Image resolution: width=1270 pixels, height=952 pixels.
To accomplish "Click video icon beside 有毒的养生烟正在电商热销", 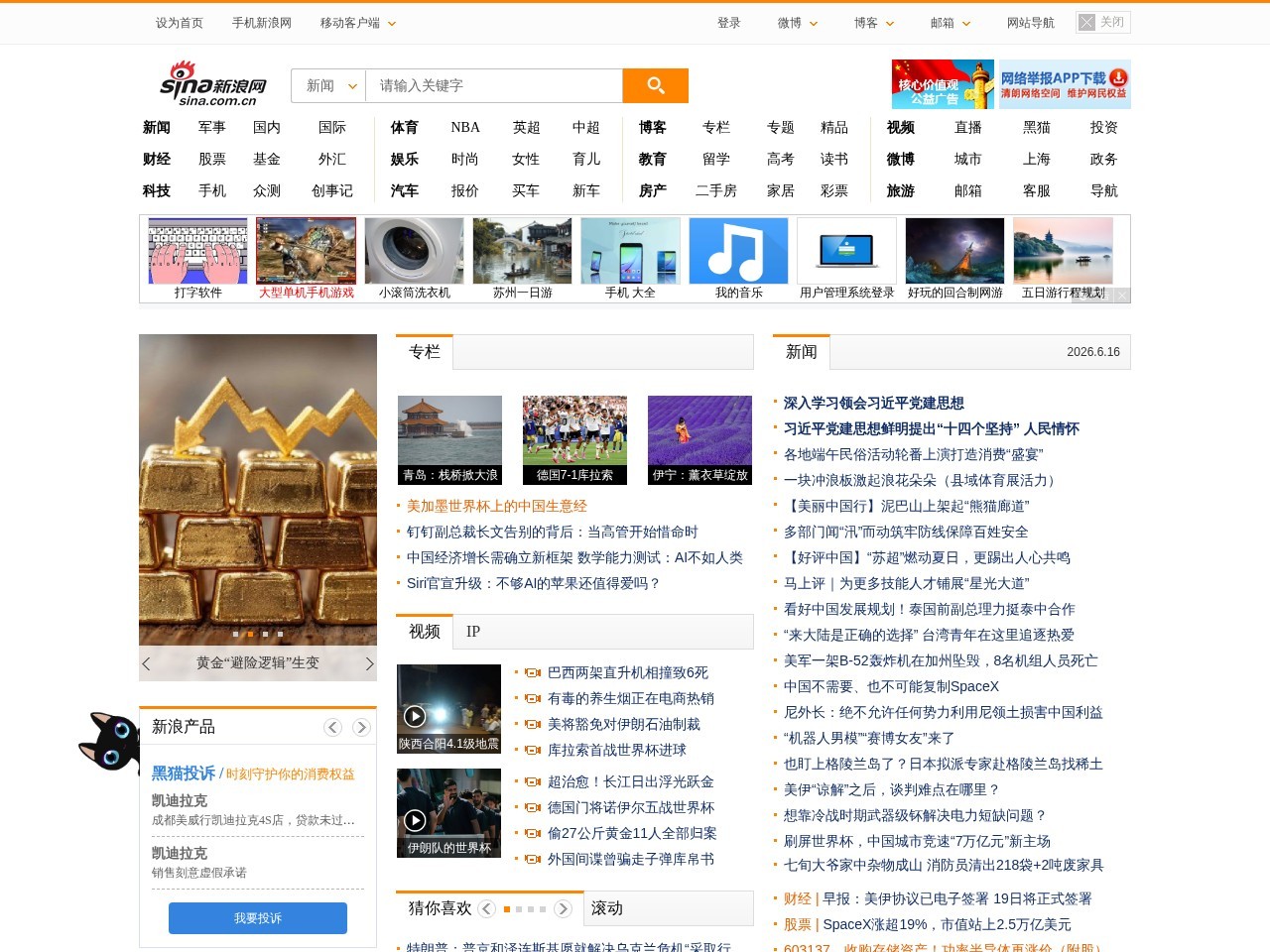I will pyautogui.click(x=532, y=698).
